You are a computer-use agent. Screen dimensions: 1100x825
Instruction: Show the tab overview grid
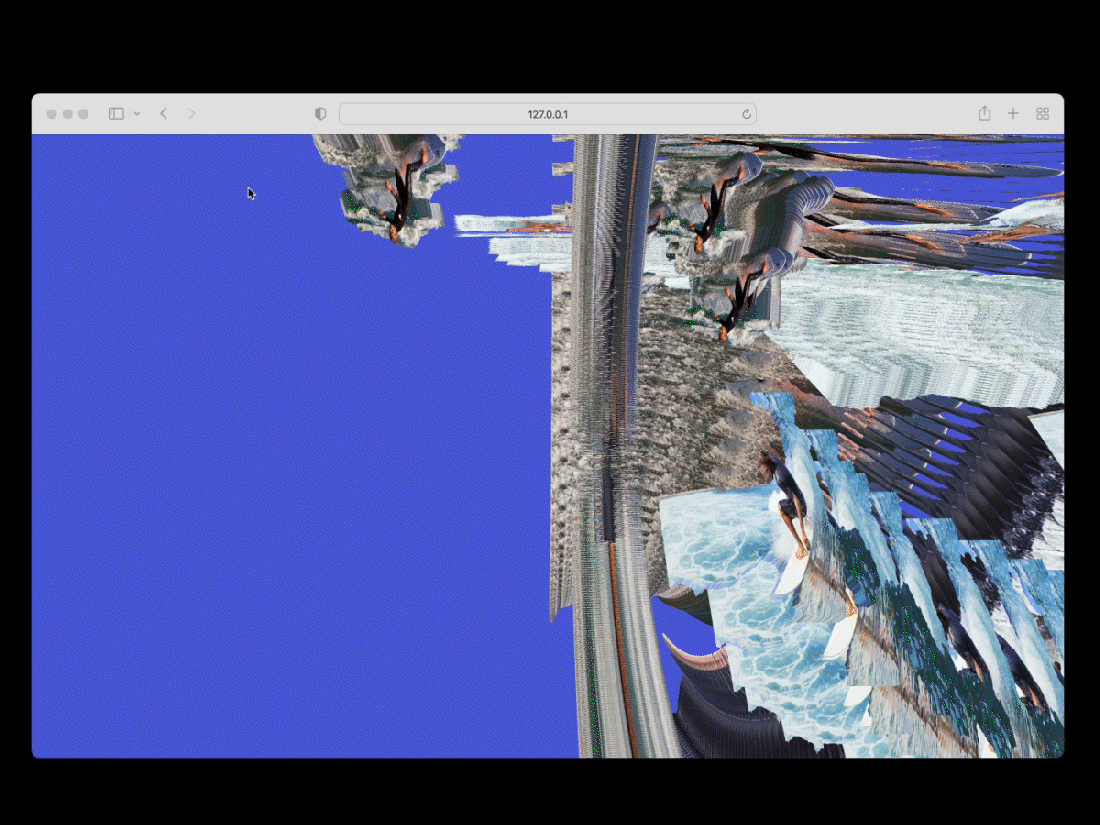(x=1042, y=114)
